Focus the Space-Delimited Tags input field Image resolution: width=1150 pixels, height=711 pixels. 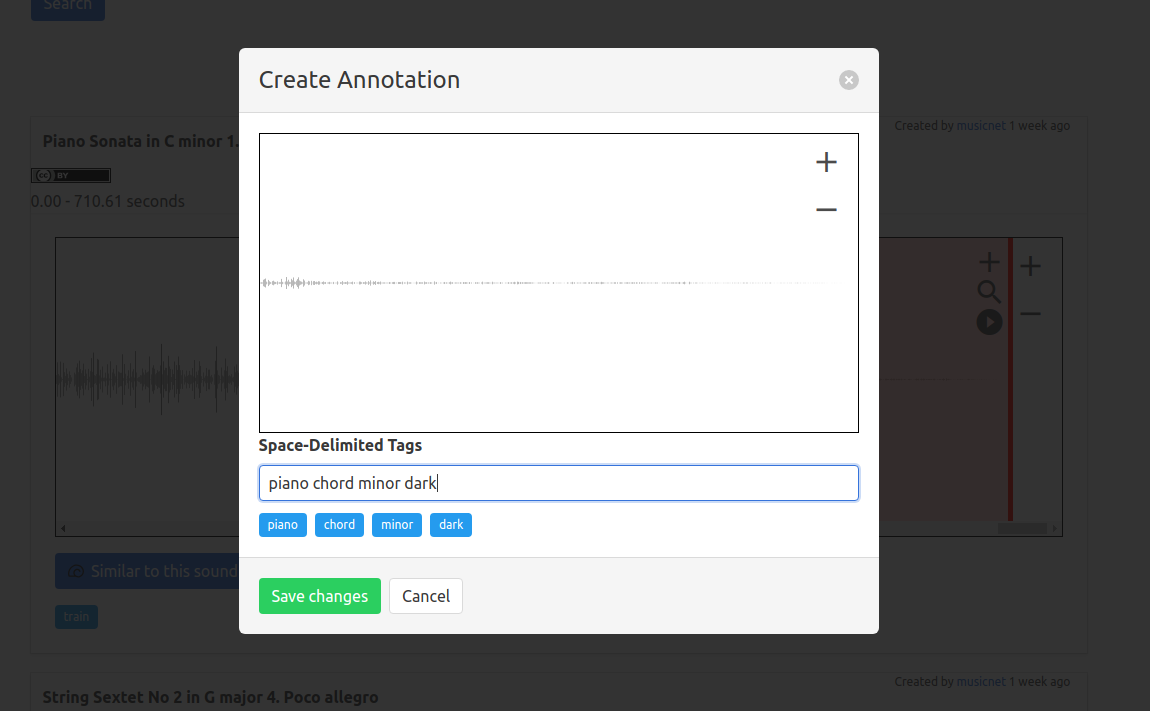coord(558,483)
